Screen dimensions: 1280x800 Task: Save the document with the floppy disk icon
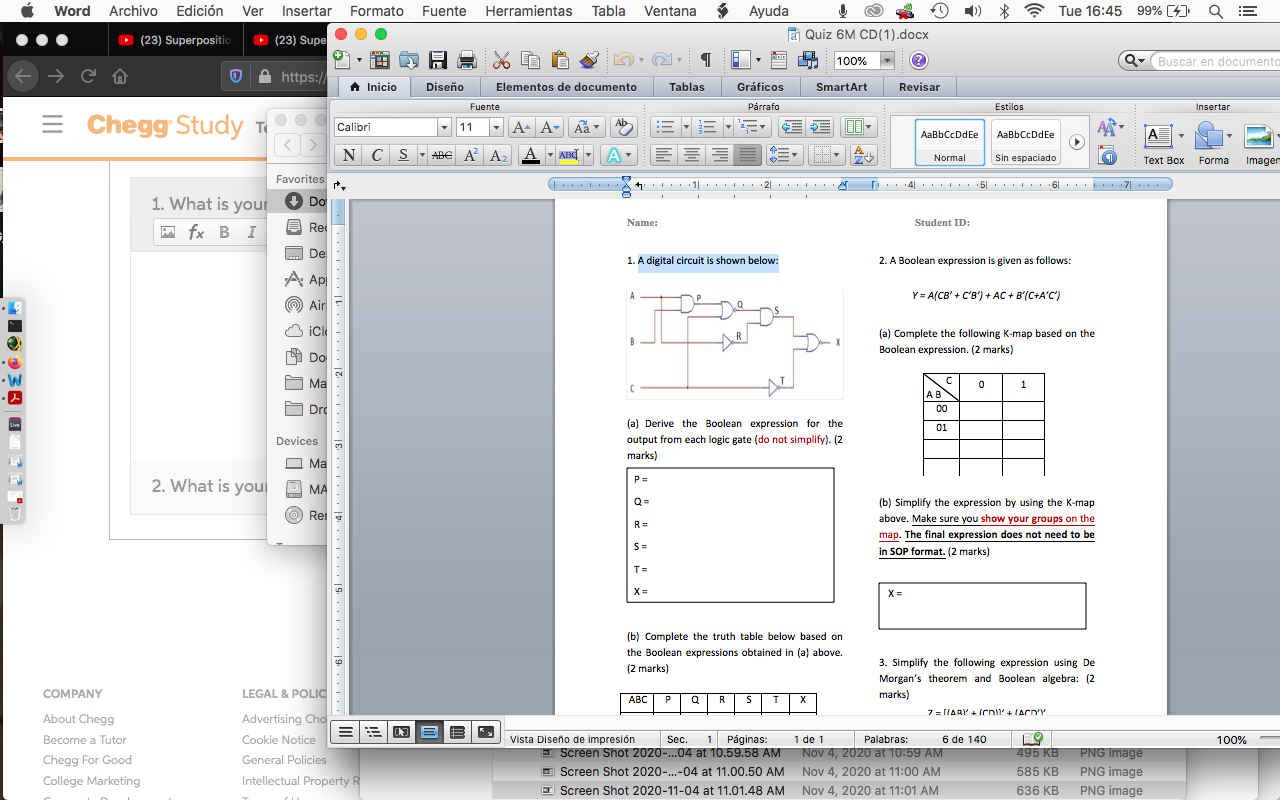438,61
